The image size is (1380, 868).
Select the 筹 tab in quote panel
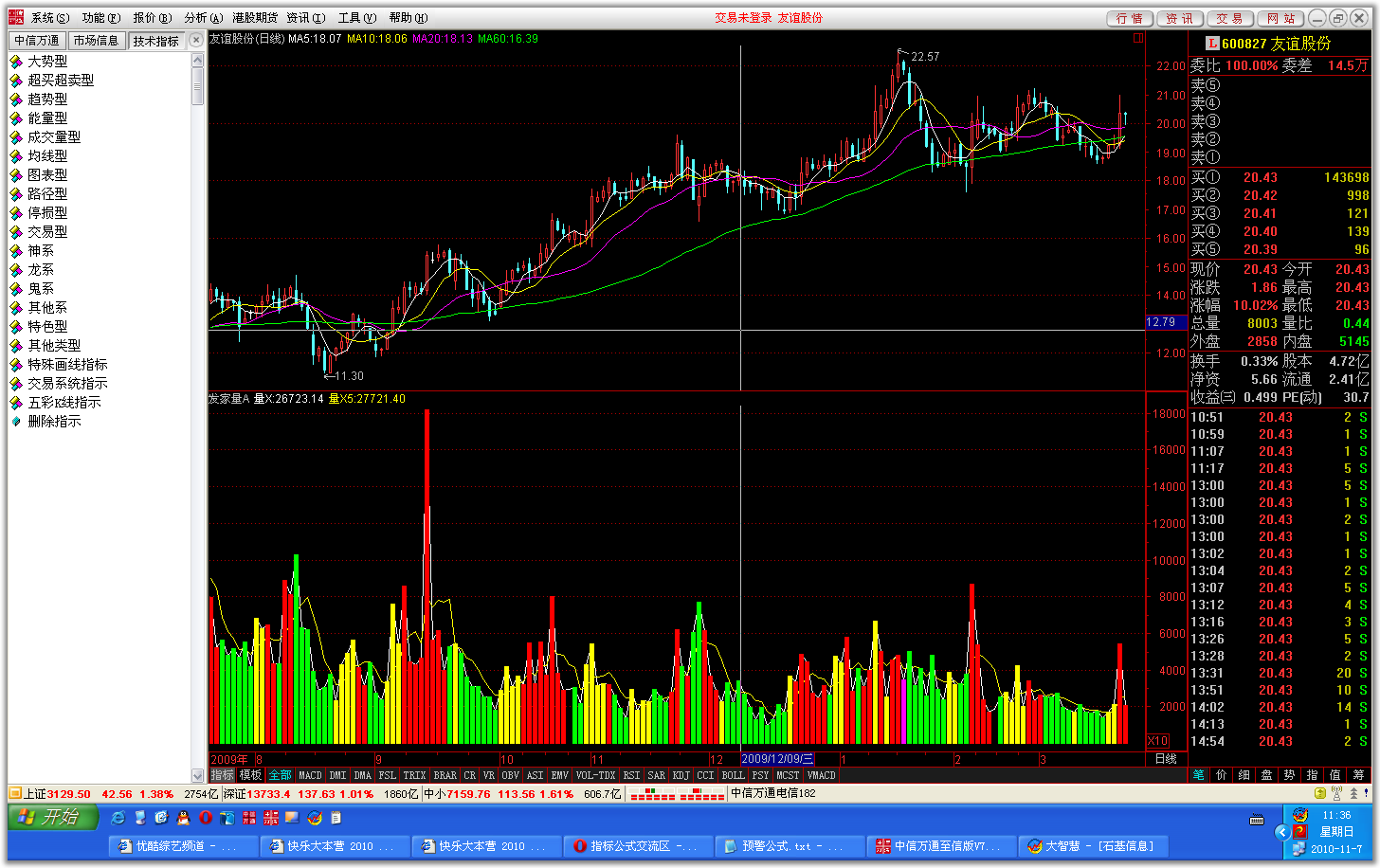(1358, 775)
